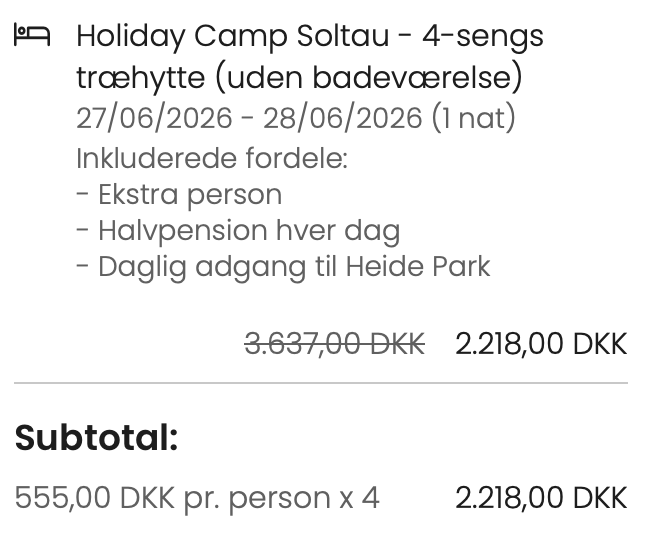The image size is (648, 536).
Task: Click the discounted price next to the crossed-out price
Action: coord(541,344)
